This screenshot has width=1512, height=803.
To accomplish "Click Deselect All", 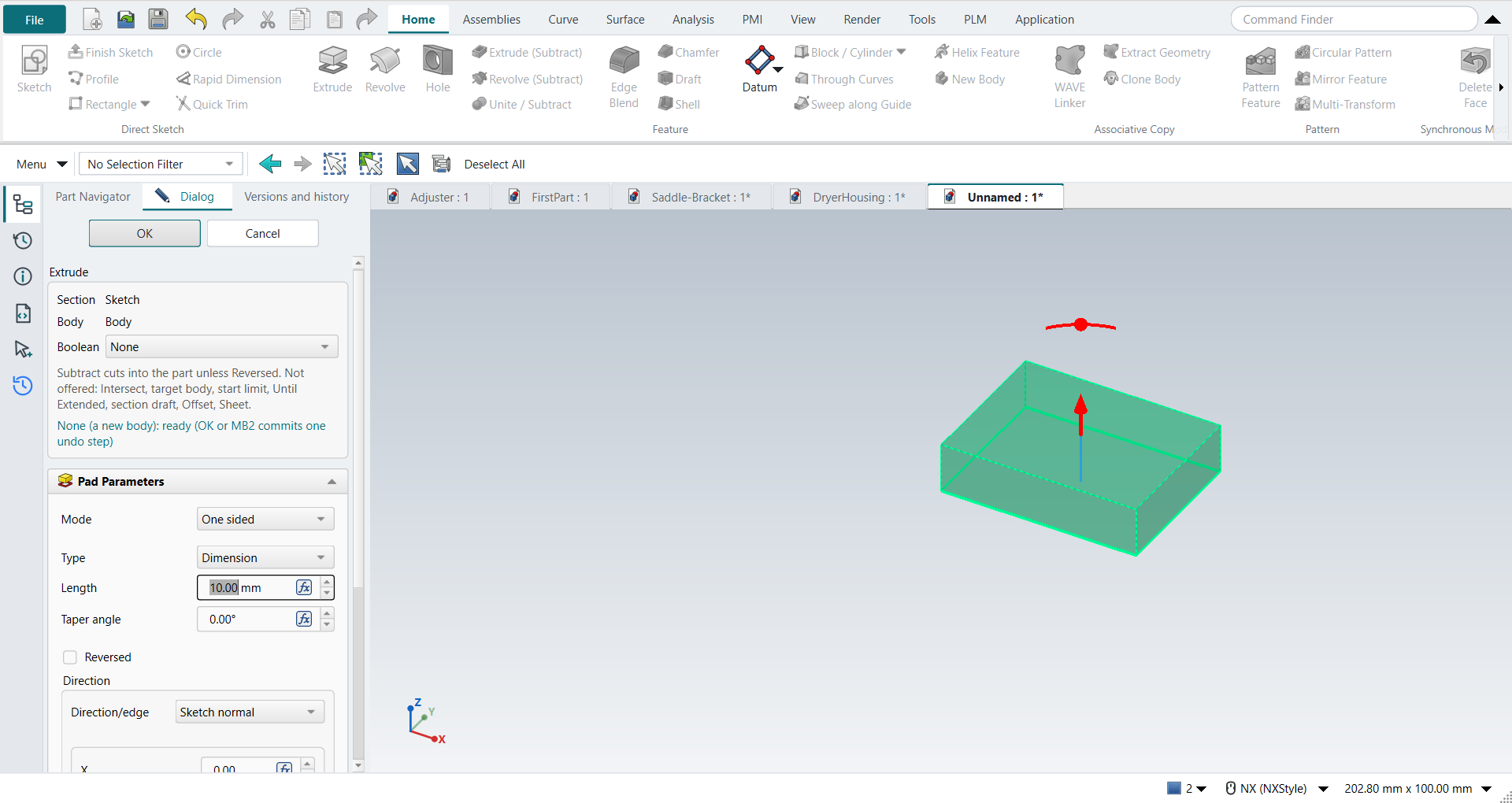I will tap(495, 164).
